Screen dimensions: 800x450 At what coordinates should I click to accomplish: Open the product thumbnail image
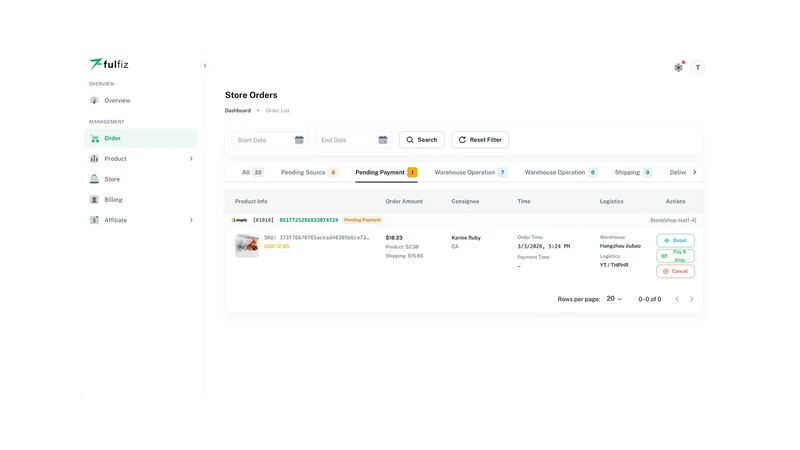point(247,245)
